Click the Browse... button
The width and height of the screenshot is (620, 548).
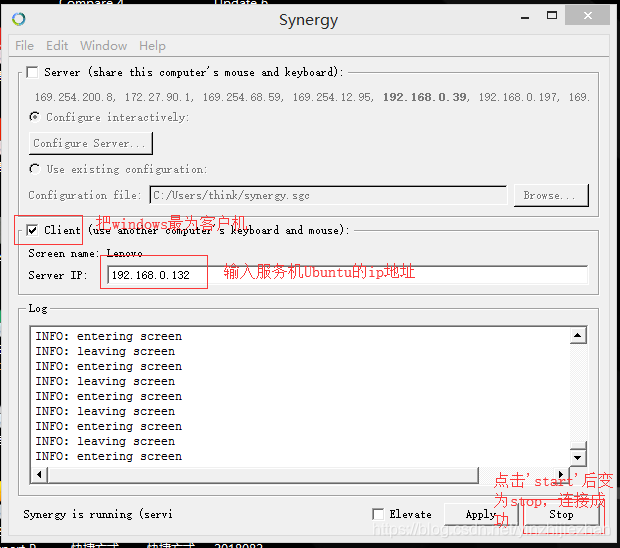pyautogui.click(x=551, y=195)
